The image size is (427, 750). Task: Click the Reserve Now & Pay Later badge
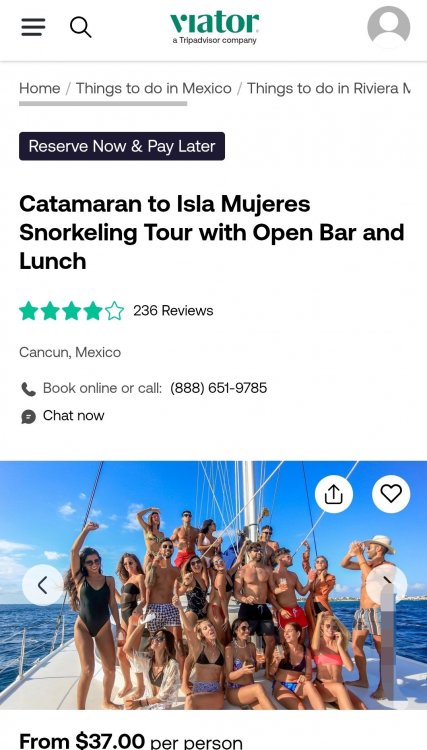[x=122, y=146]
